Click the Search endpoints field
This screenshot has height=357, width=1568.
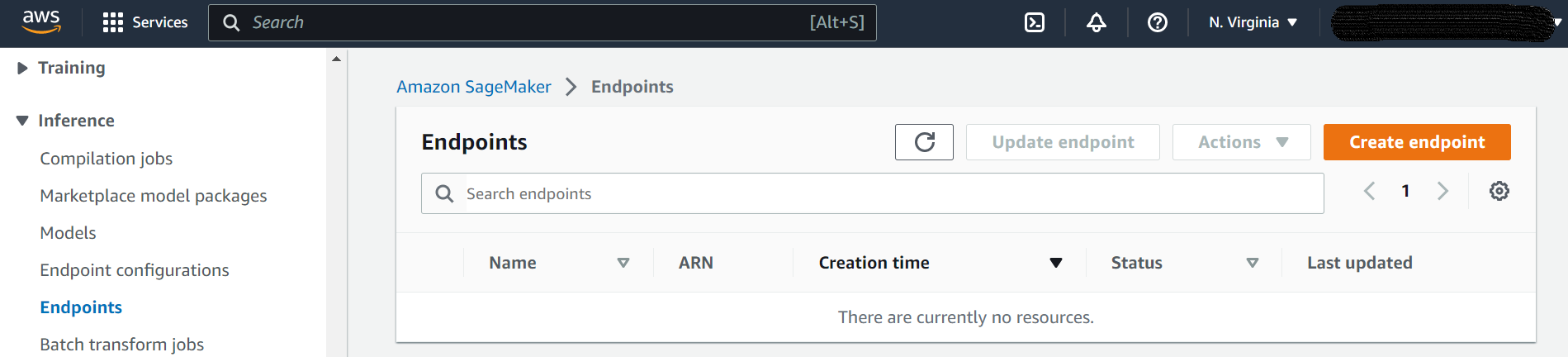click(873, 193)
